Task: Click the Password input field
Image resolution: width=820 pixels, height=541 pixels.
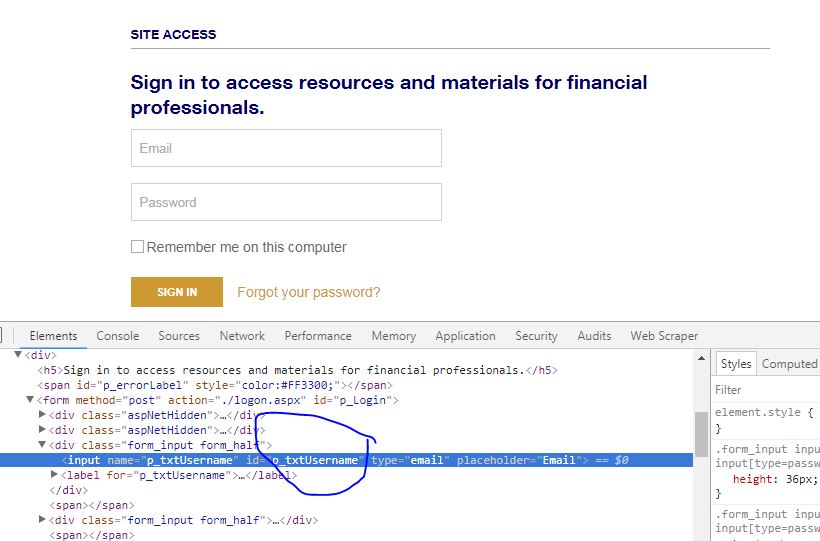Action: [x=286, y=202]
